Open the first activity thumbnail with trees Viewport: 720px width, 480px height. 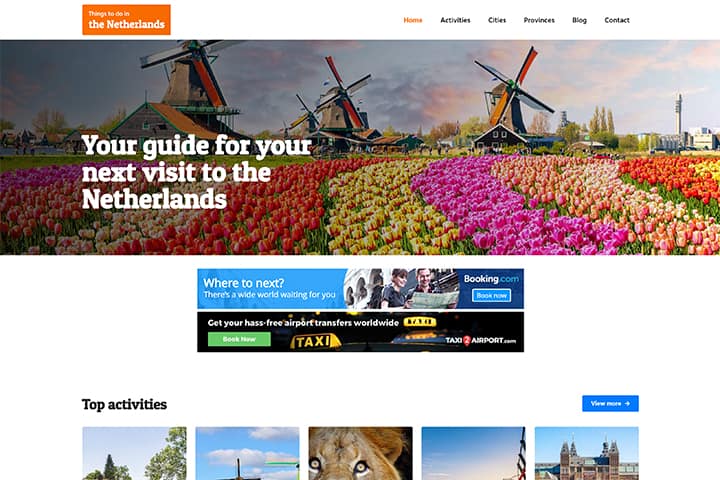point(135,453)
